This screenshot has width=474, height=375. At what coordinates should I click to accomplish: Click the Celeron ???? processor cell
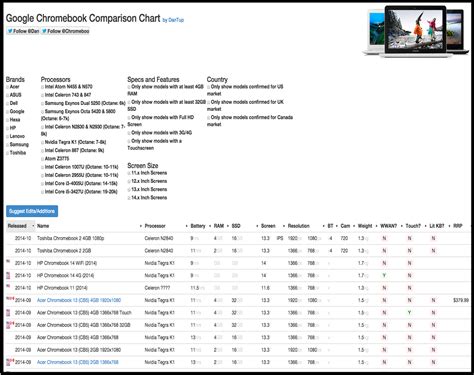[158, 288]
